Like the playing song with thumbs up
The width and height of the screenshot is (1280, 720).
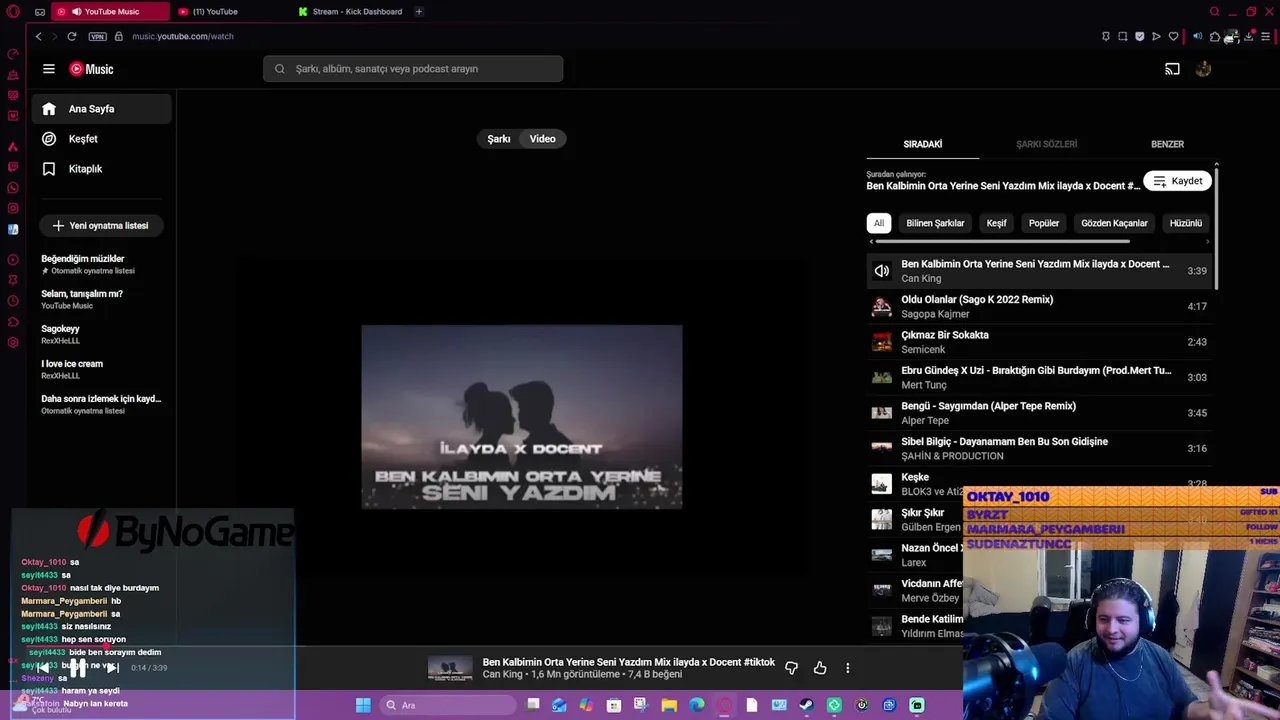(x=820, y=668)
